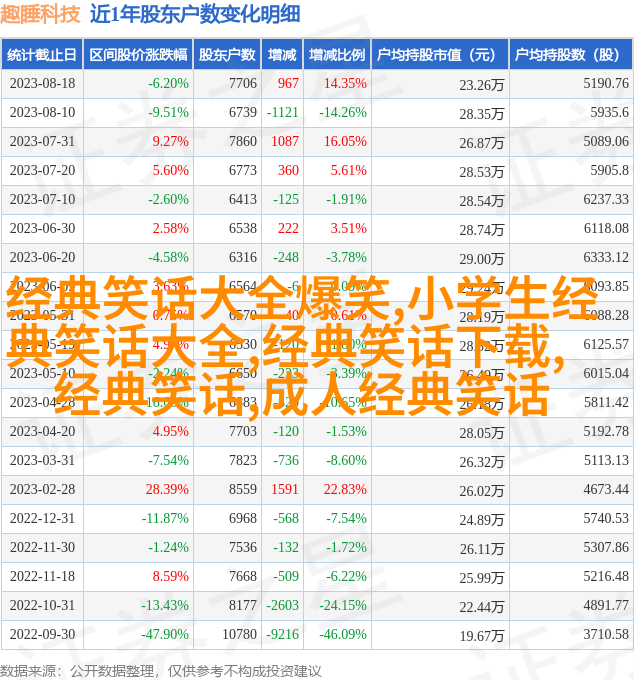Select the 2022-09-30 date cell
This screenshot has height=680, width=634.
click(42, 634)
